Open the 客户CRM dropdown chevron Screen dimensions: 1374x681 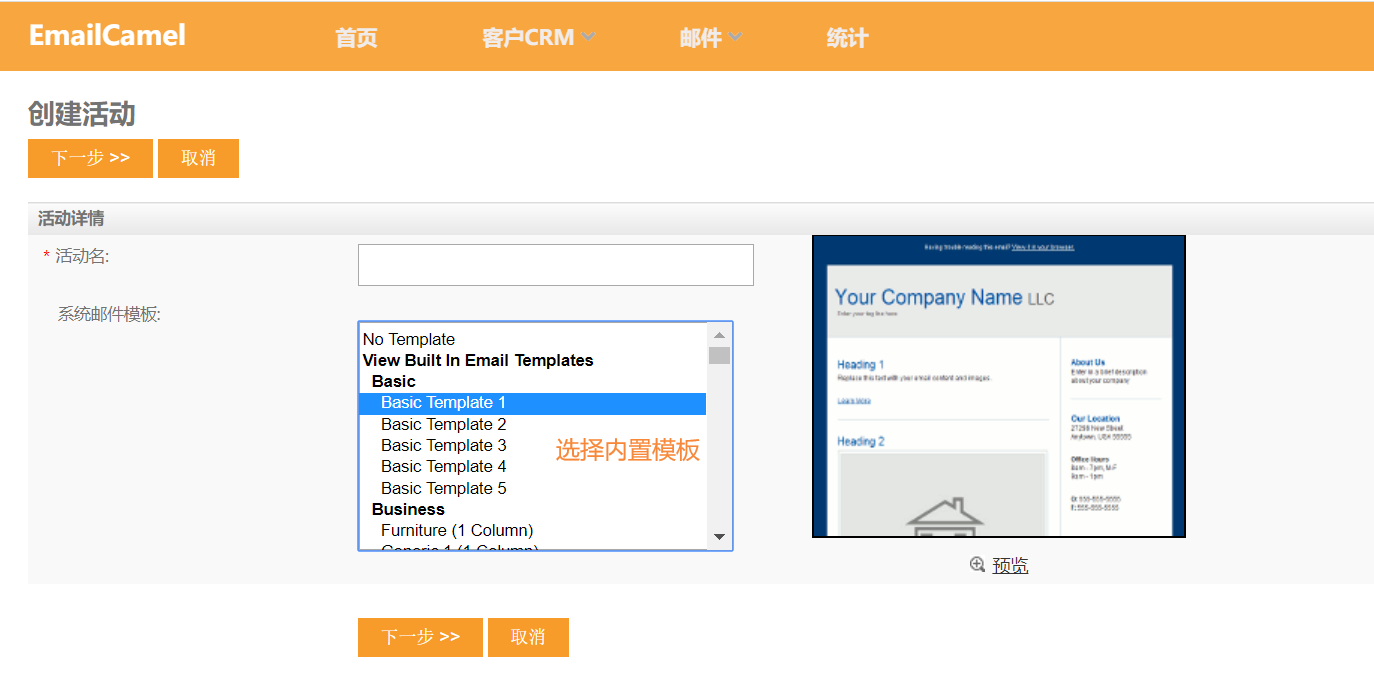pos(589,35)
